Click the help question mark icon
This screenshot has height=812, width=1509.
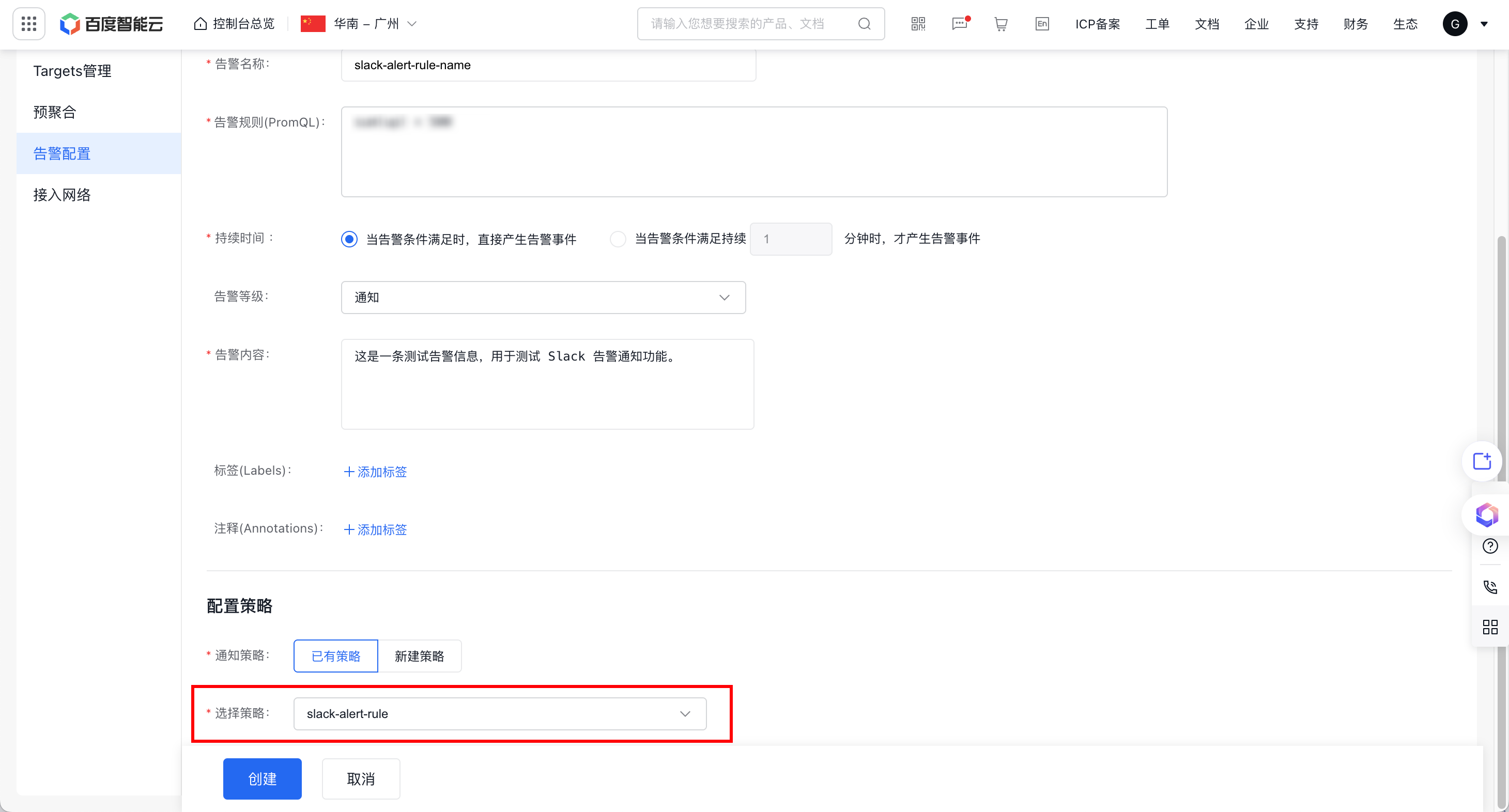pos(1490,546)
